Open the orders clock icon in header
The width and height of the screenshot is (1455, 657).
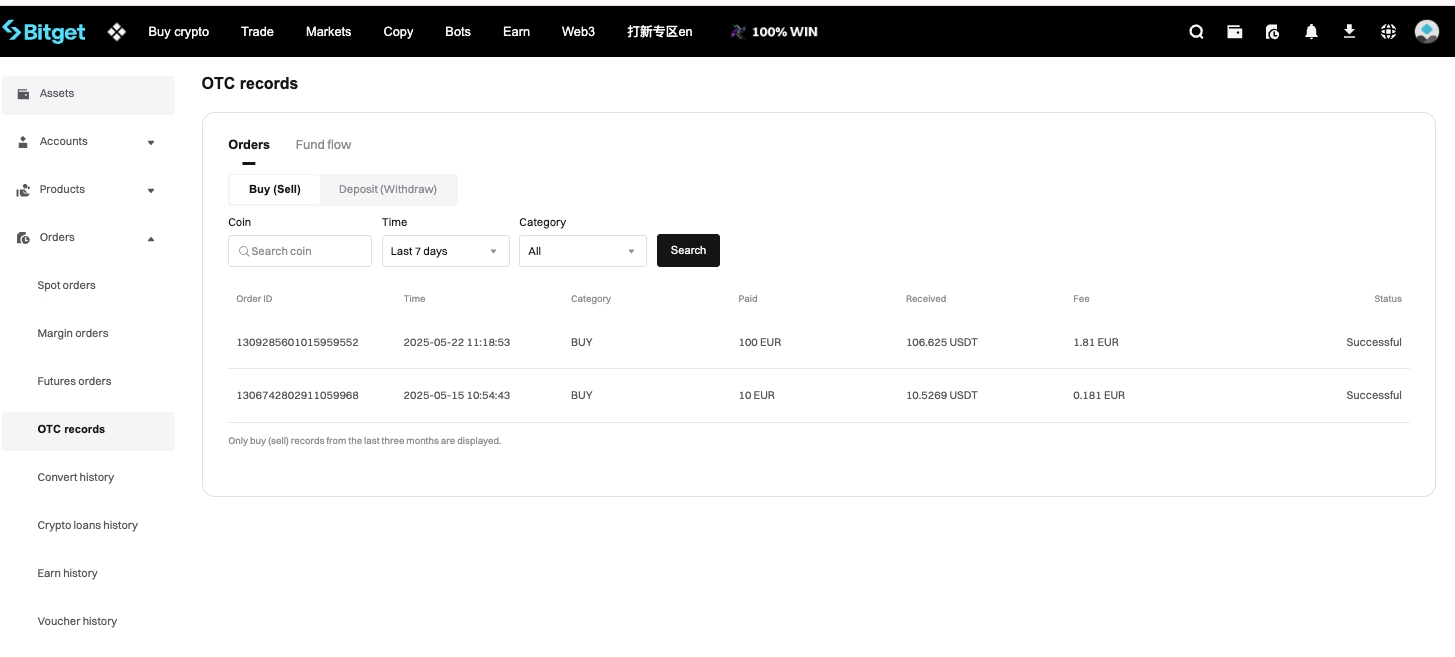click(x=1272, y=32)
